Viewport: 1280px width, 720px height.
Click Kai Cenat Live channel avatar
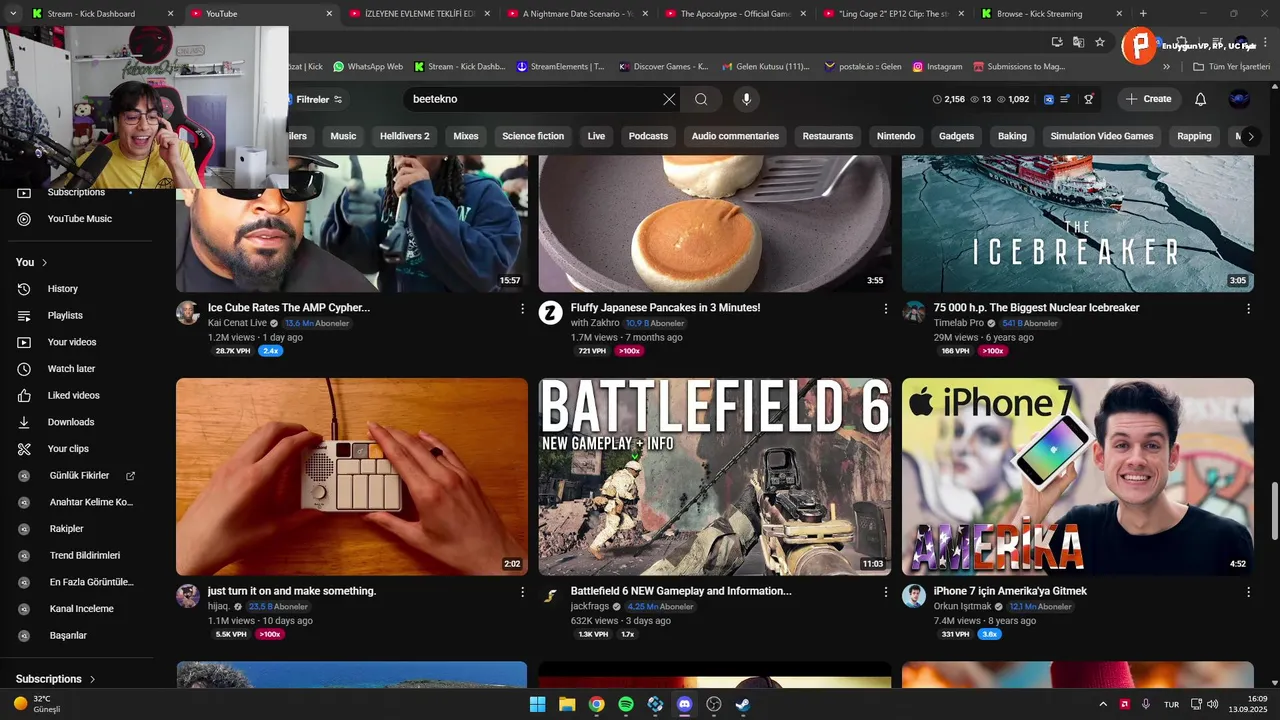(188, 313)
